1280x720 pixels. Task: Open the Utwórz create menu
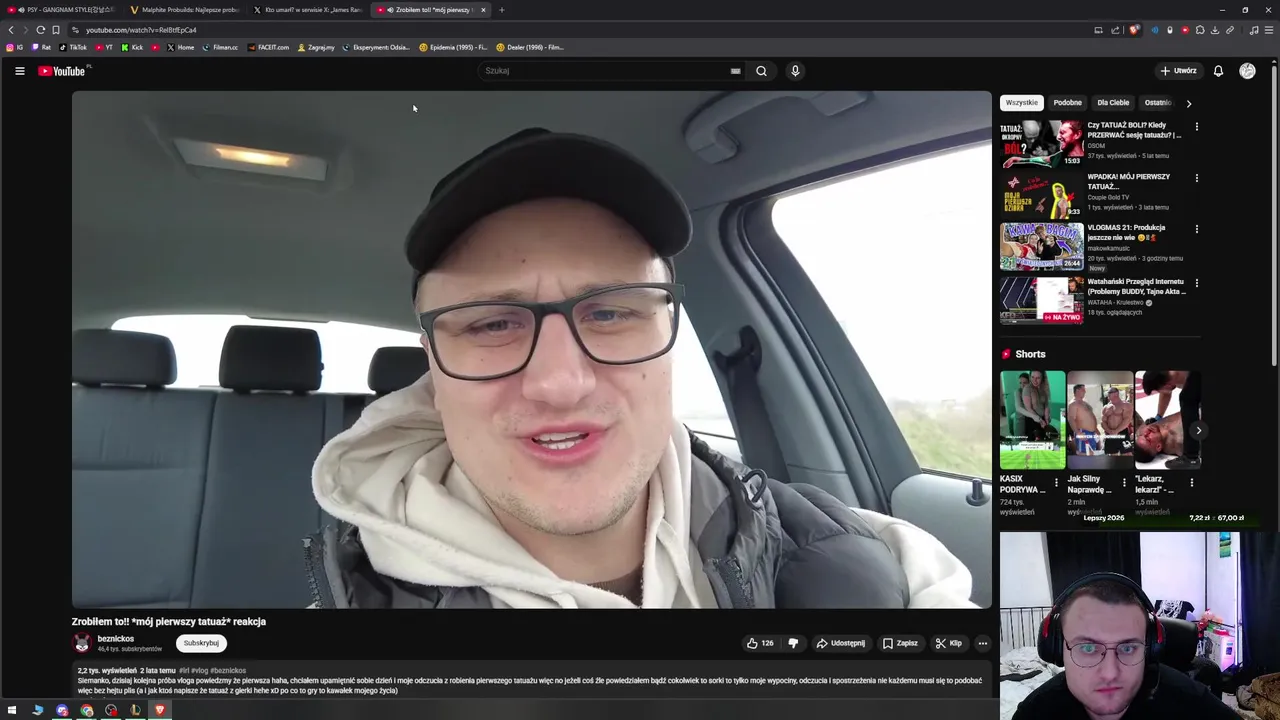click(1178, 71)
